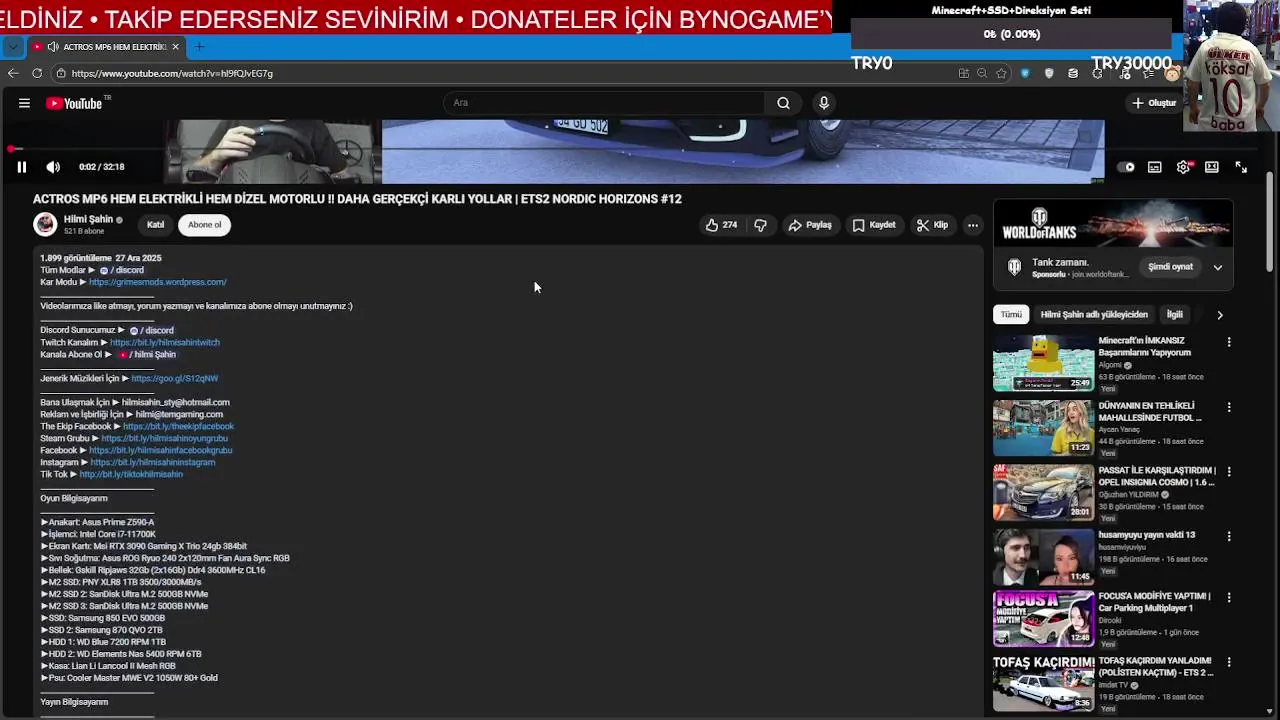1280x720 pixels.
Task: Open theekipfacebook link
Action: (x=178, y=426)
